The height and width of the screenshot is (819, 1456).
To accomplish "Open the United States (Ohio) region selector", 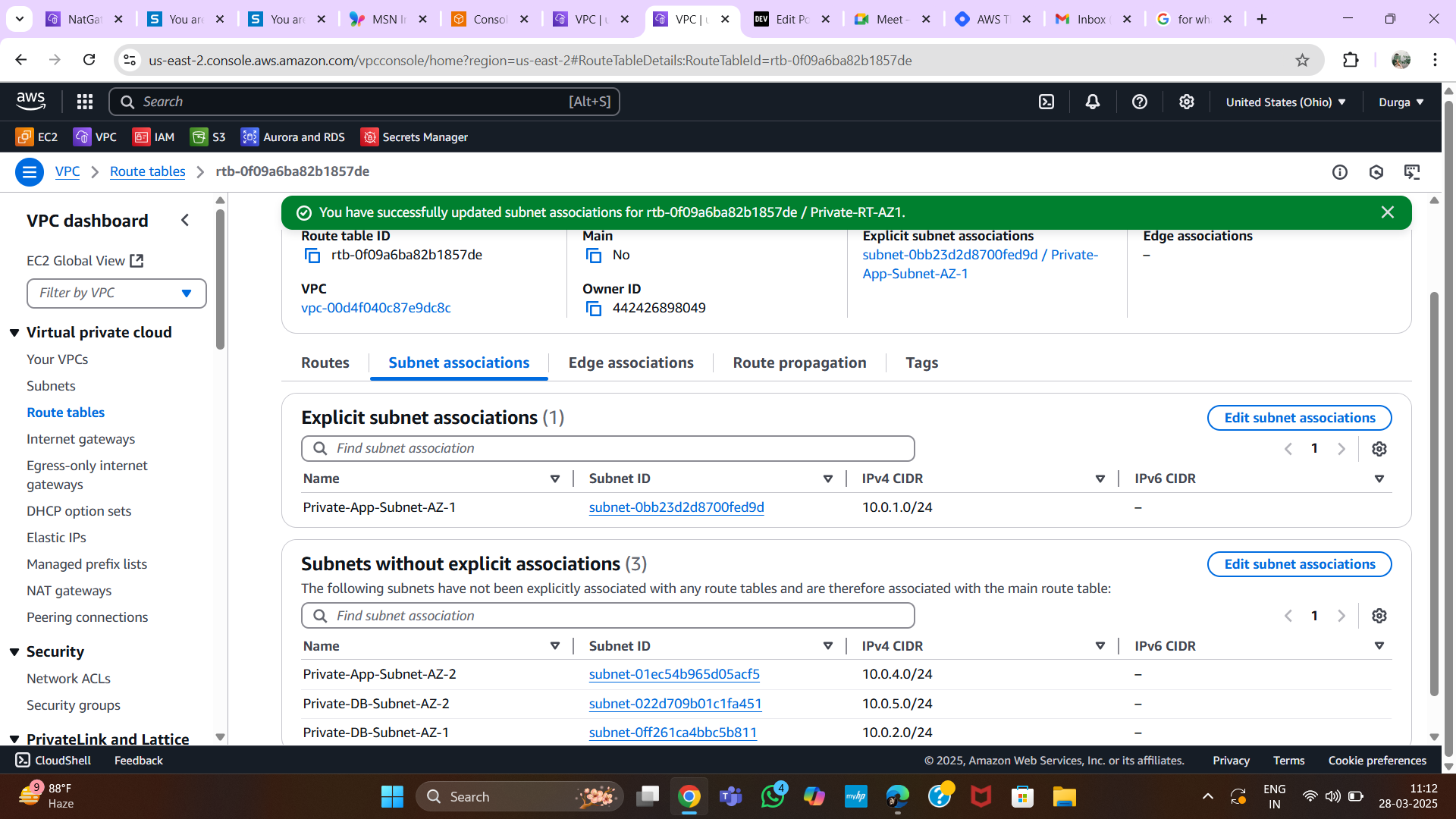I will coord(1286,102).
